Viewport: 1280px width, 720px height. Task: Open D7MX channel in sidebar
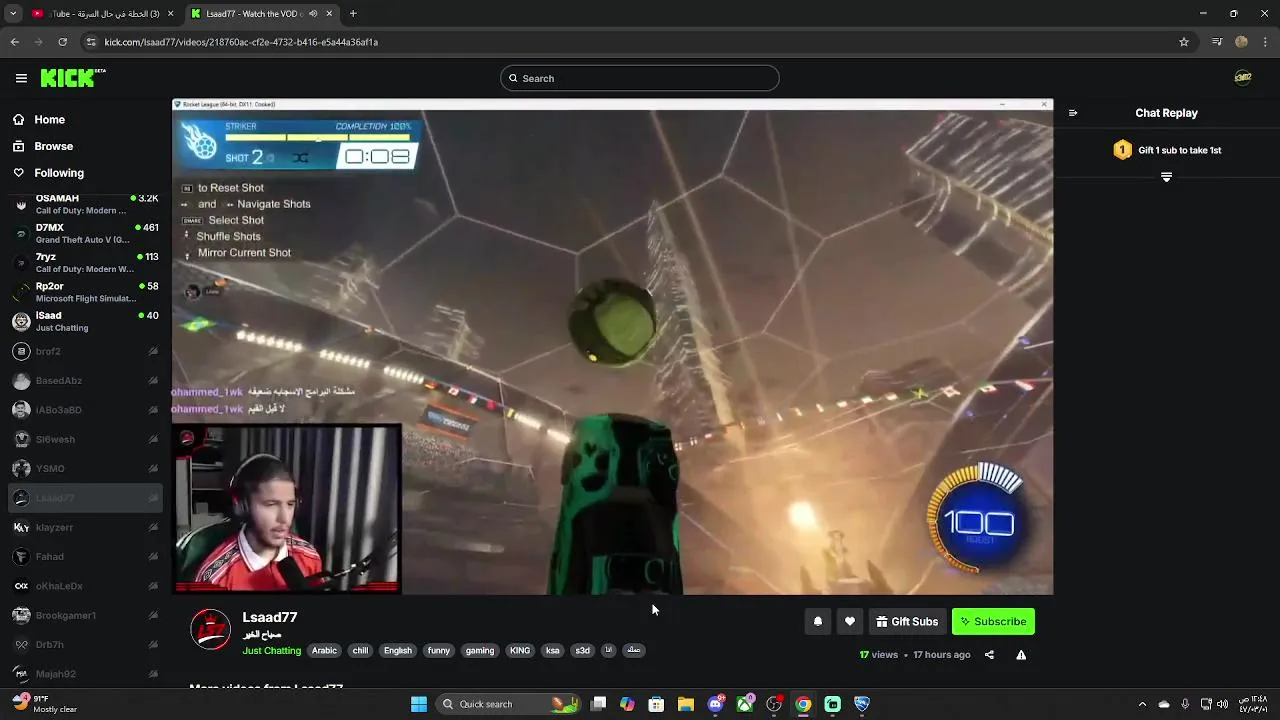85,233
